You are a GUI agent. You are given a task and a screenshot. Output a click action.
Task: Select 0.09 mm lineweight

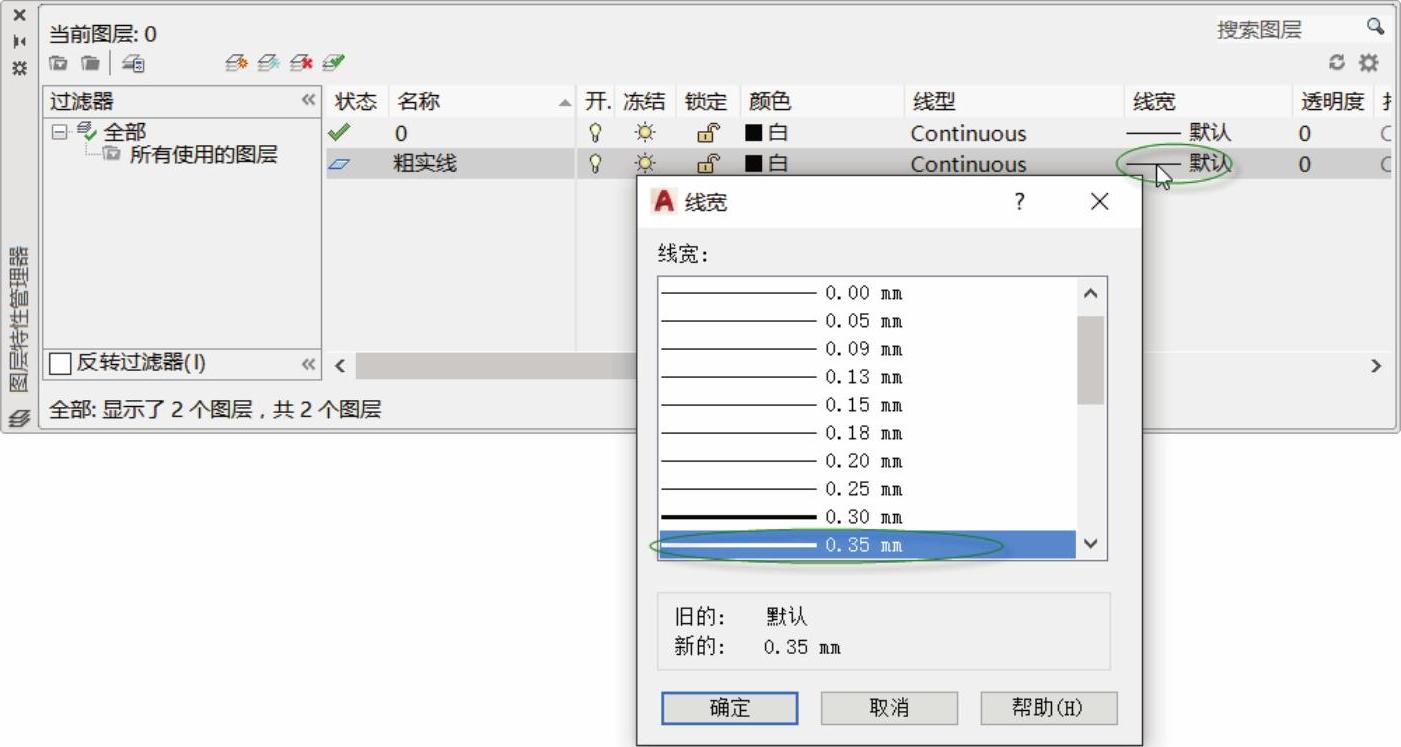(x=867, y=349)
